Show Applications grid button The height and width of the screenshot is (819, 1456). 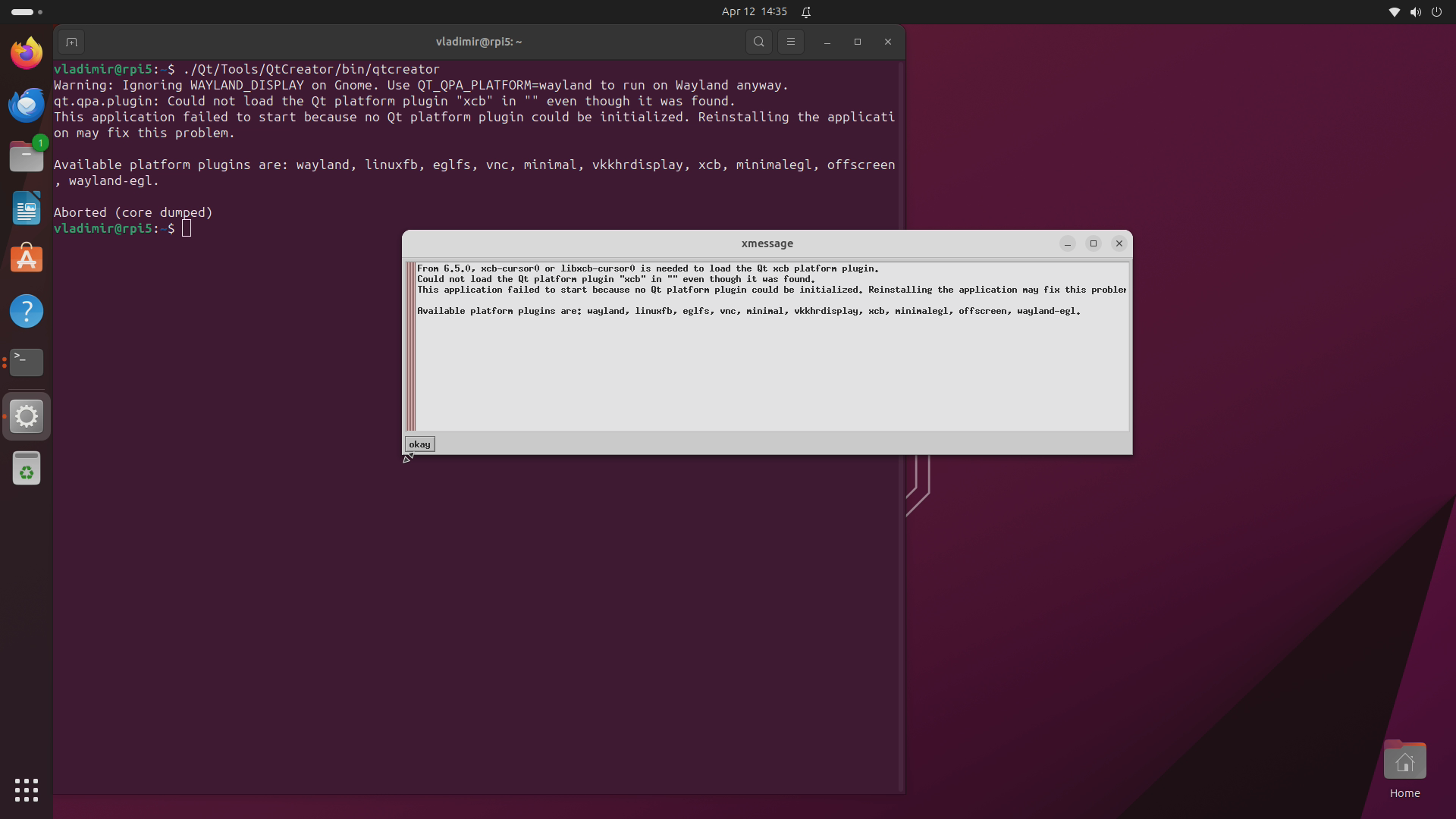(x=27, y=790)
